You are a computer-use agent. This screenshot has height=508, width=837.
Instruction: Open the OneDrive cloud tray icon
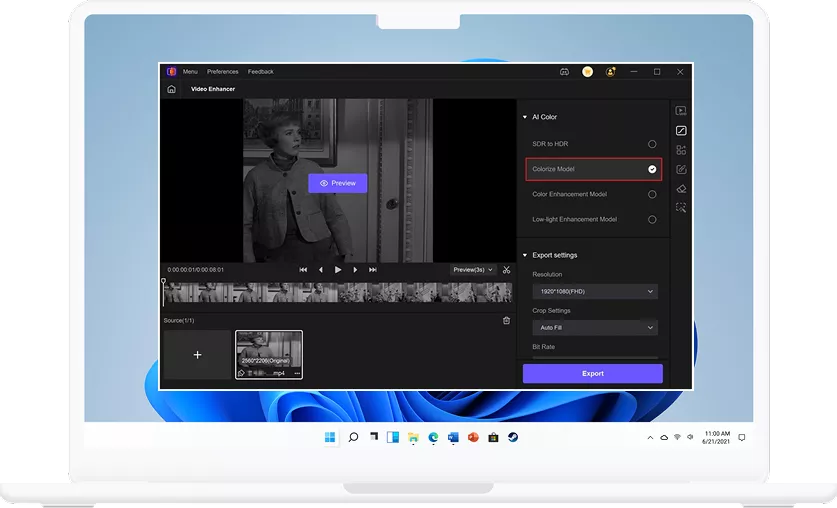(x=664, y=438)
